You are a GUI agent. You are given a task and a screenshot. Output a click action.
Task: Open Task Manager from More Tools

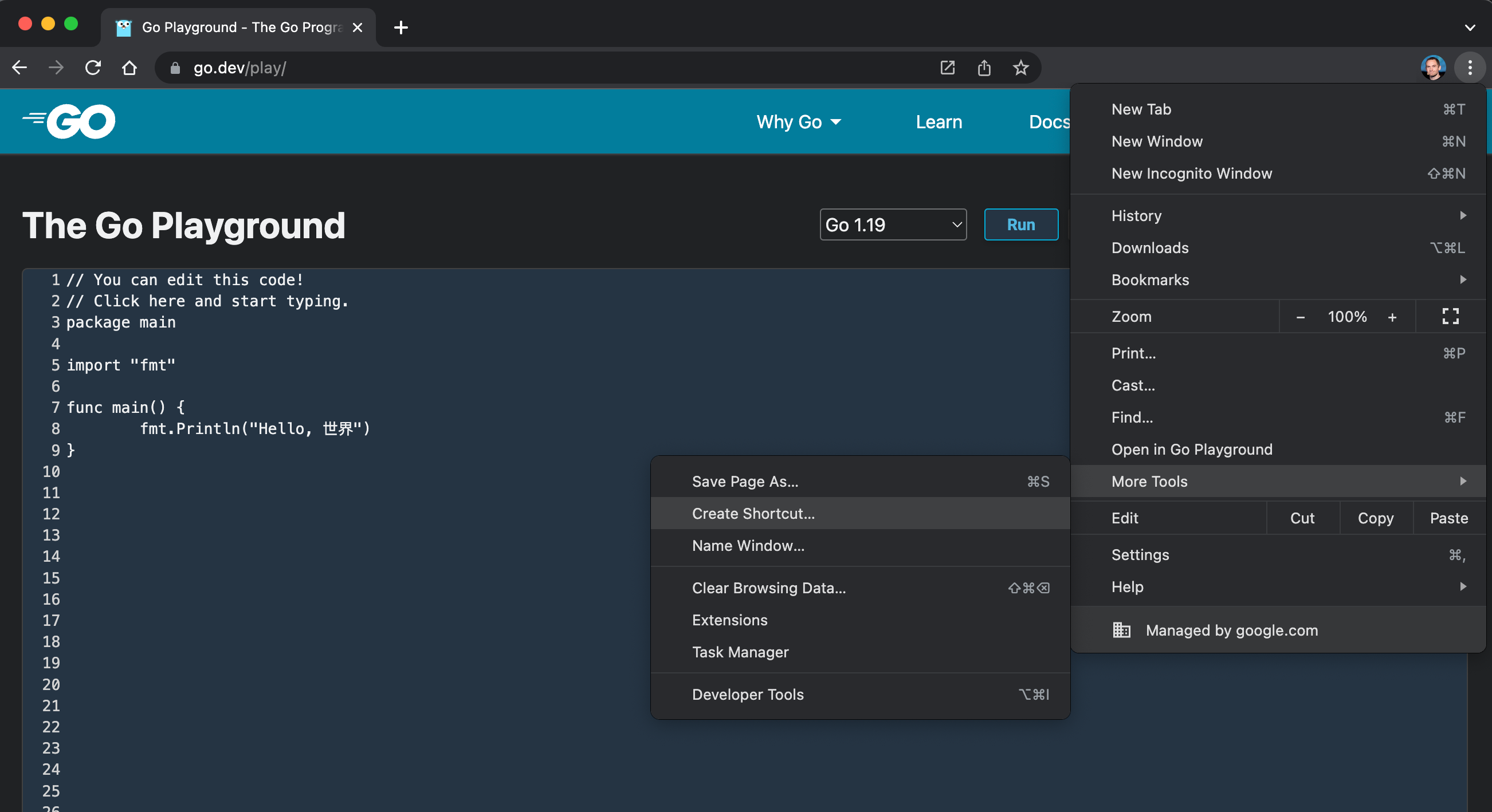coord(860,652)
